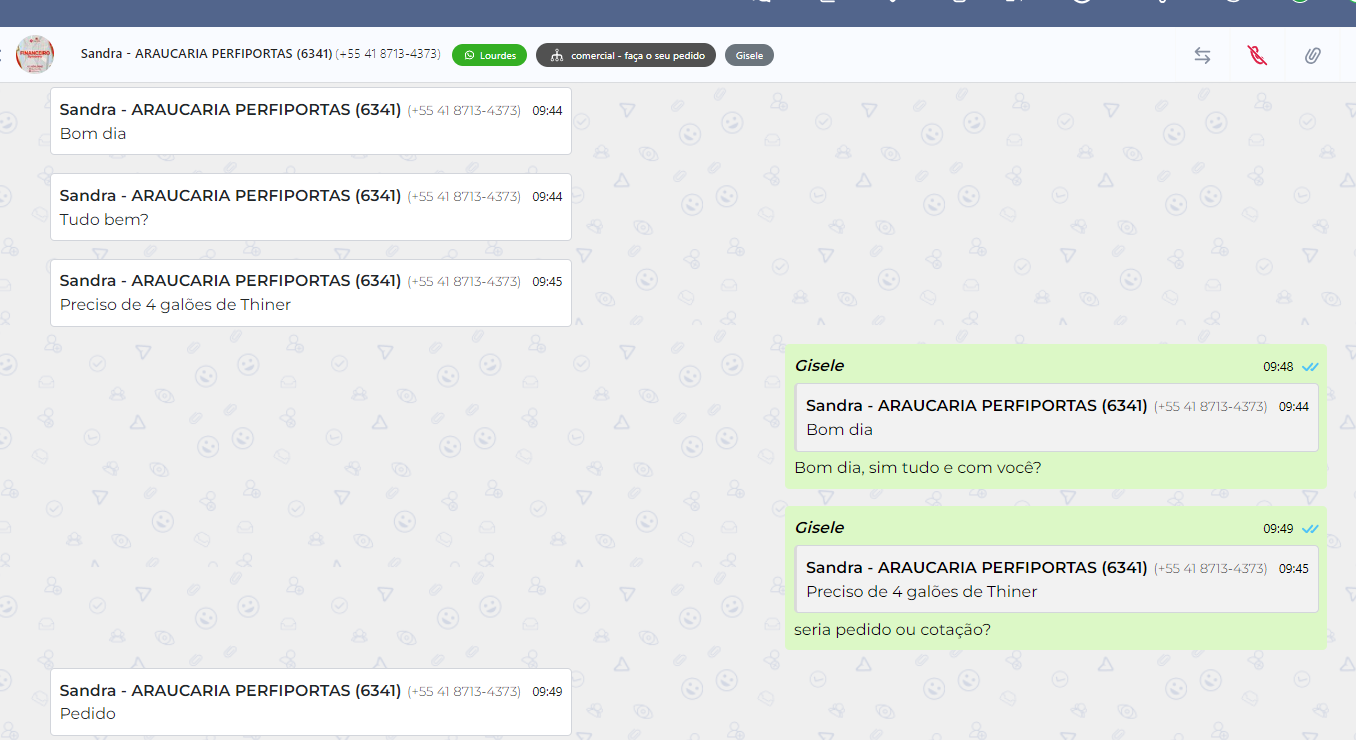End the chat with red phone icon
Screen dimensions: 1356x740
coord(1257,56)
